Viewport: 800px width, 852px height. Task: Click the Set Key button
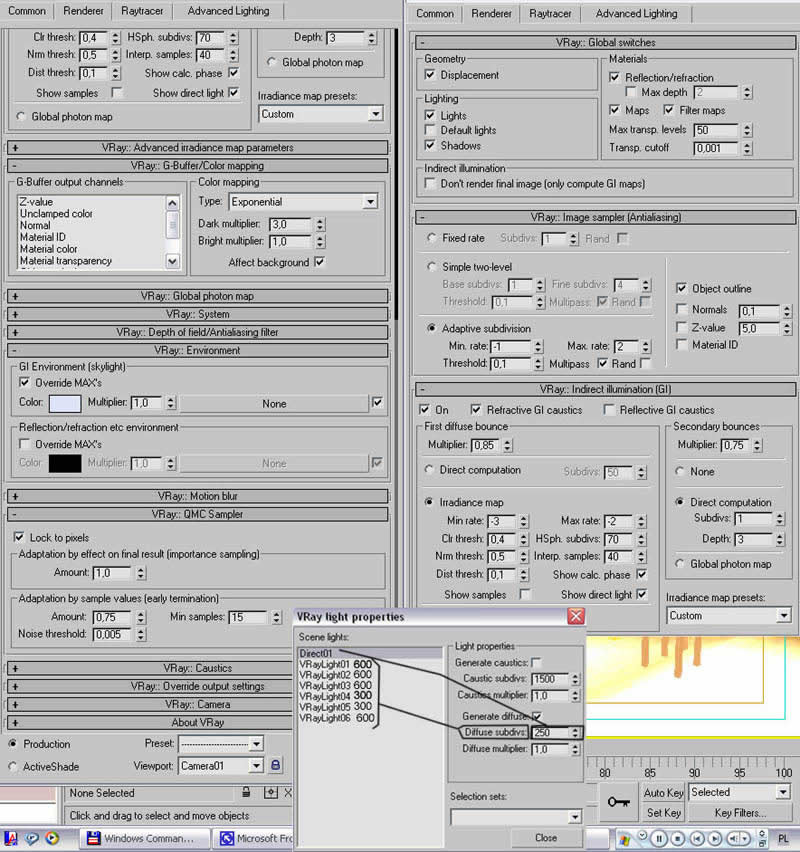click(664, 813)
